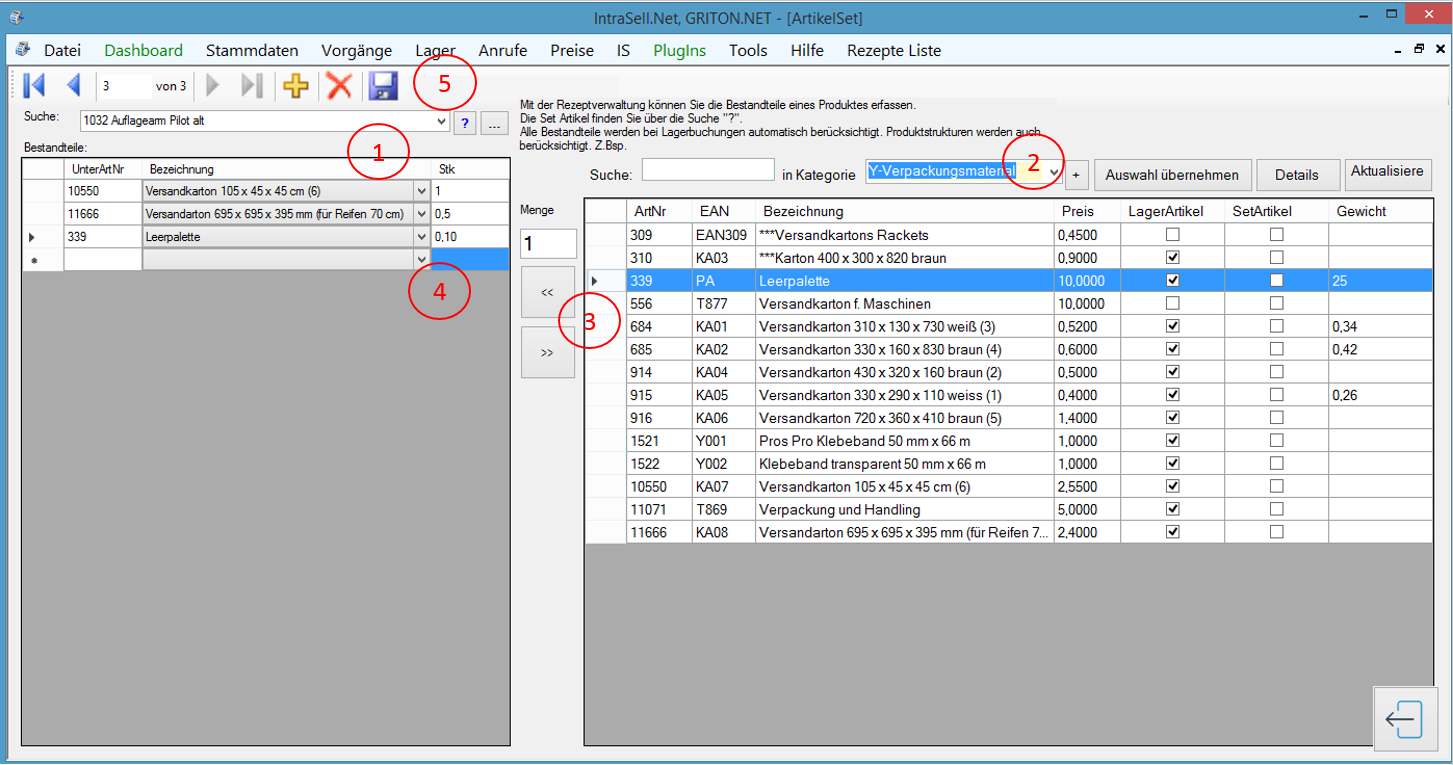This screenshot has width=1453, height=765.
Task: Go to next record arrow
Action: pos(212,86)
